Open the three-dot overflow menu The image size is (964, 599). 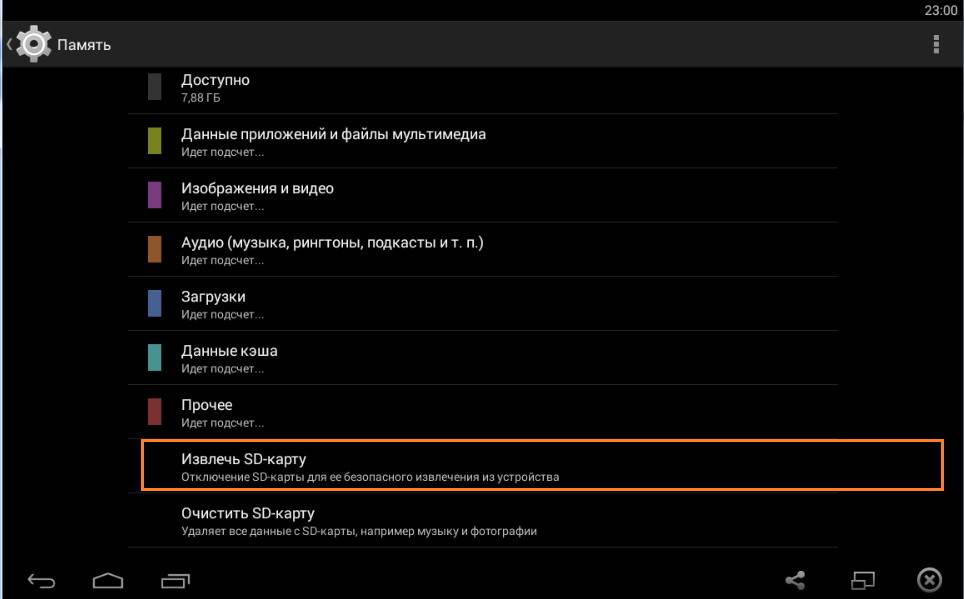[936, 44]
